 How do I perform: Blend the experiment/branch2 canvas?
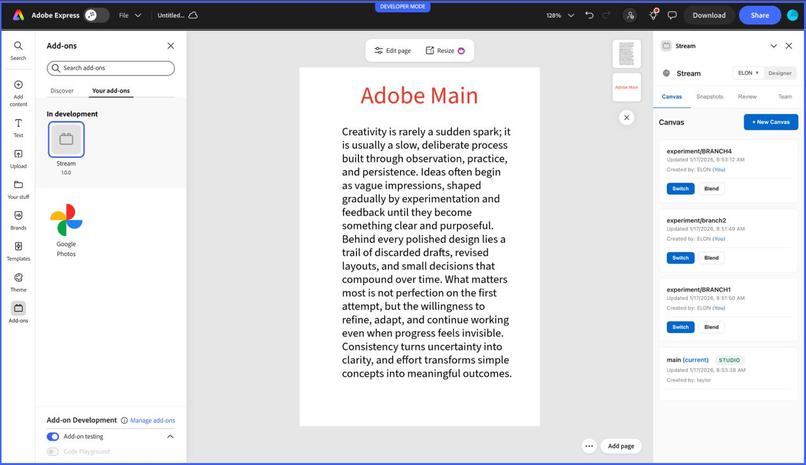coord(711,258)
